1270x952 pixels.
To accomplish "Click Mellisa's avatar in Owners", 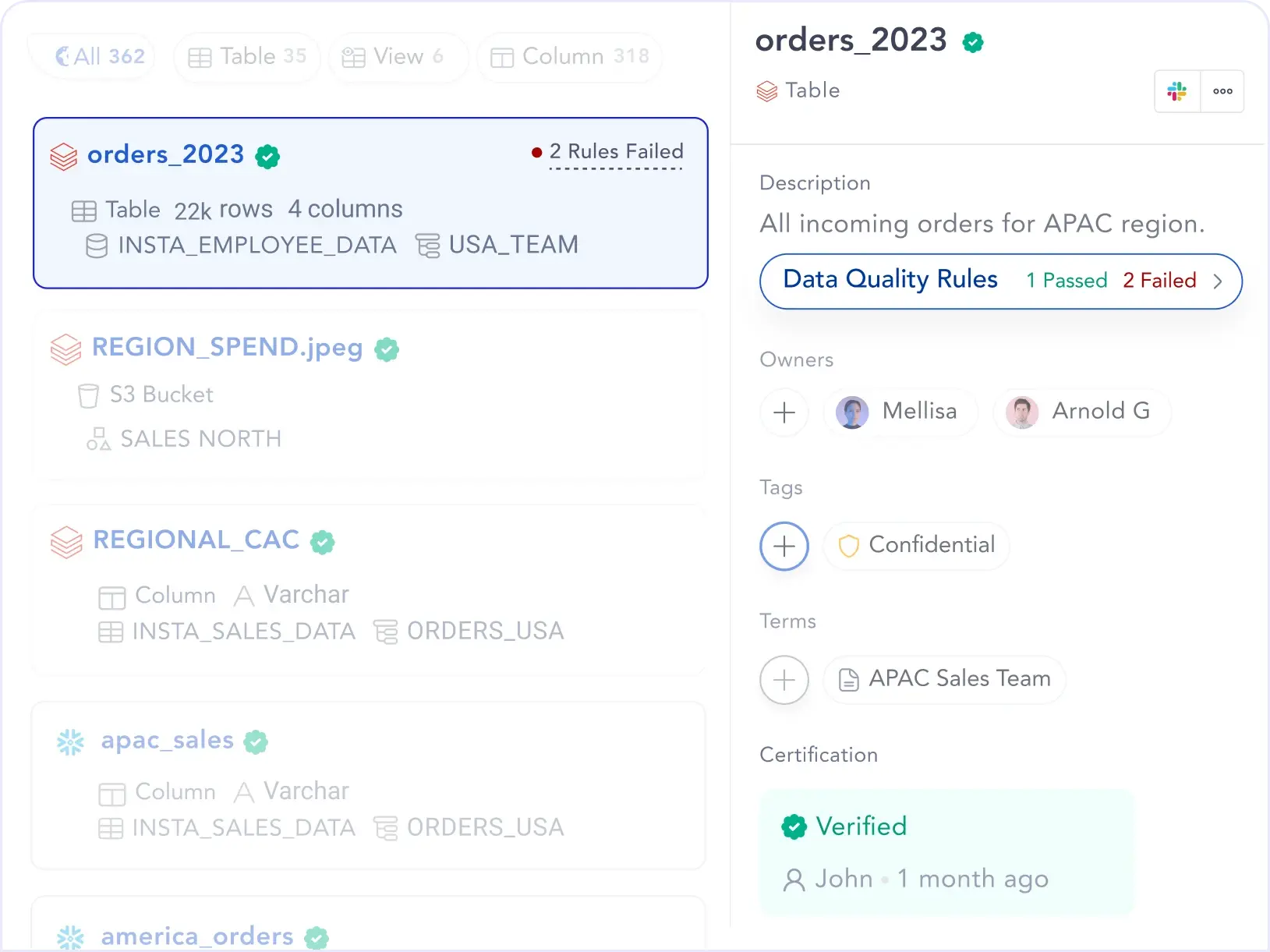I will tap(852, 412).
